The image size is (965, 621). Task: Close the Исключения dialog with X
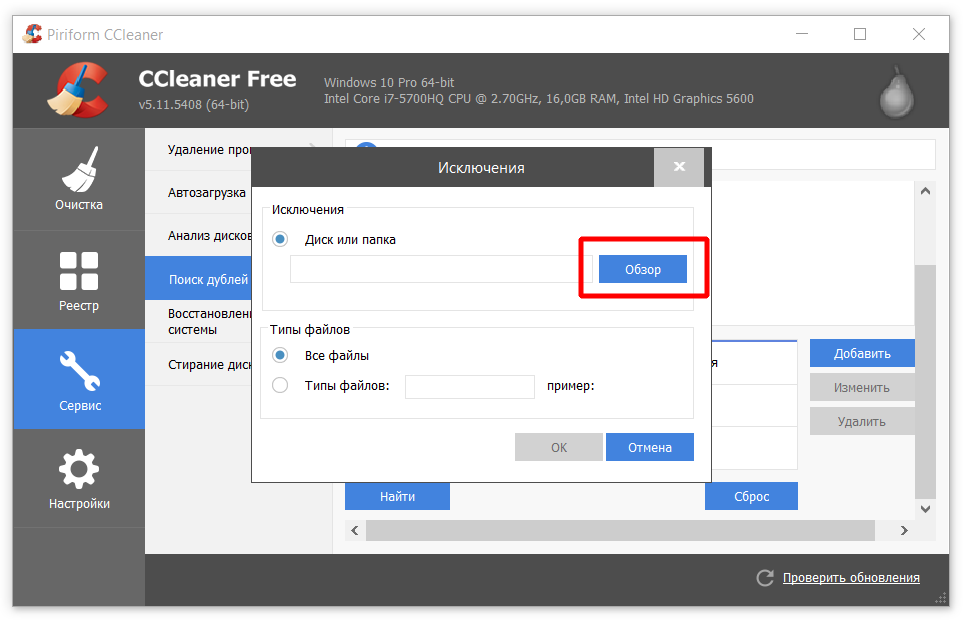tap(679, 167)
